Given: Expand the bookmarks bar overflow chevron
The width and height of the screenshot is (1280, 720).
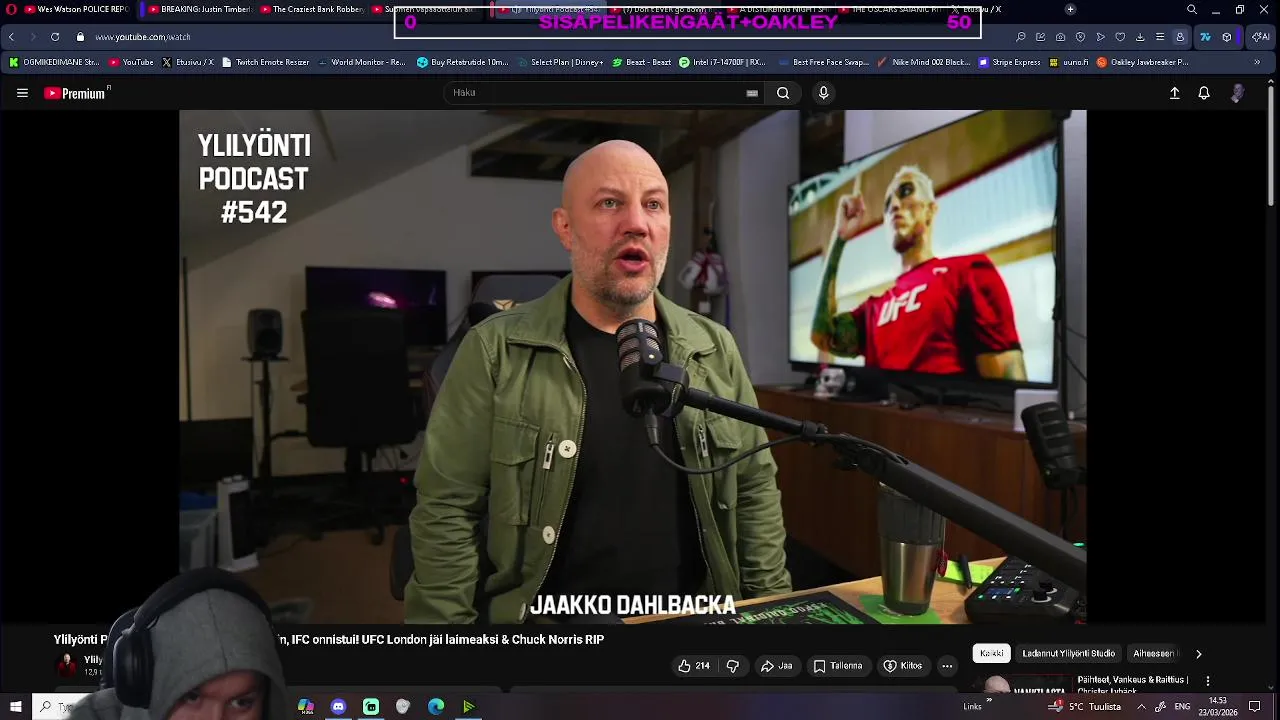Looking at the screenshot, I should [1257, 62].
